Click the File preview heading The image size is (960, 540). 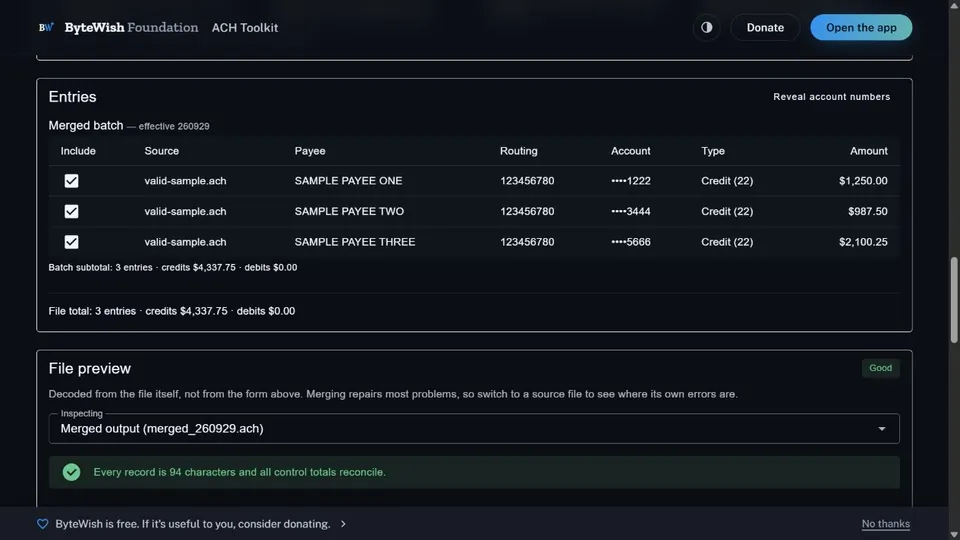89,369
